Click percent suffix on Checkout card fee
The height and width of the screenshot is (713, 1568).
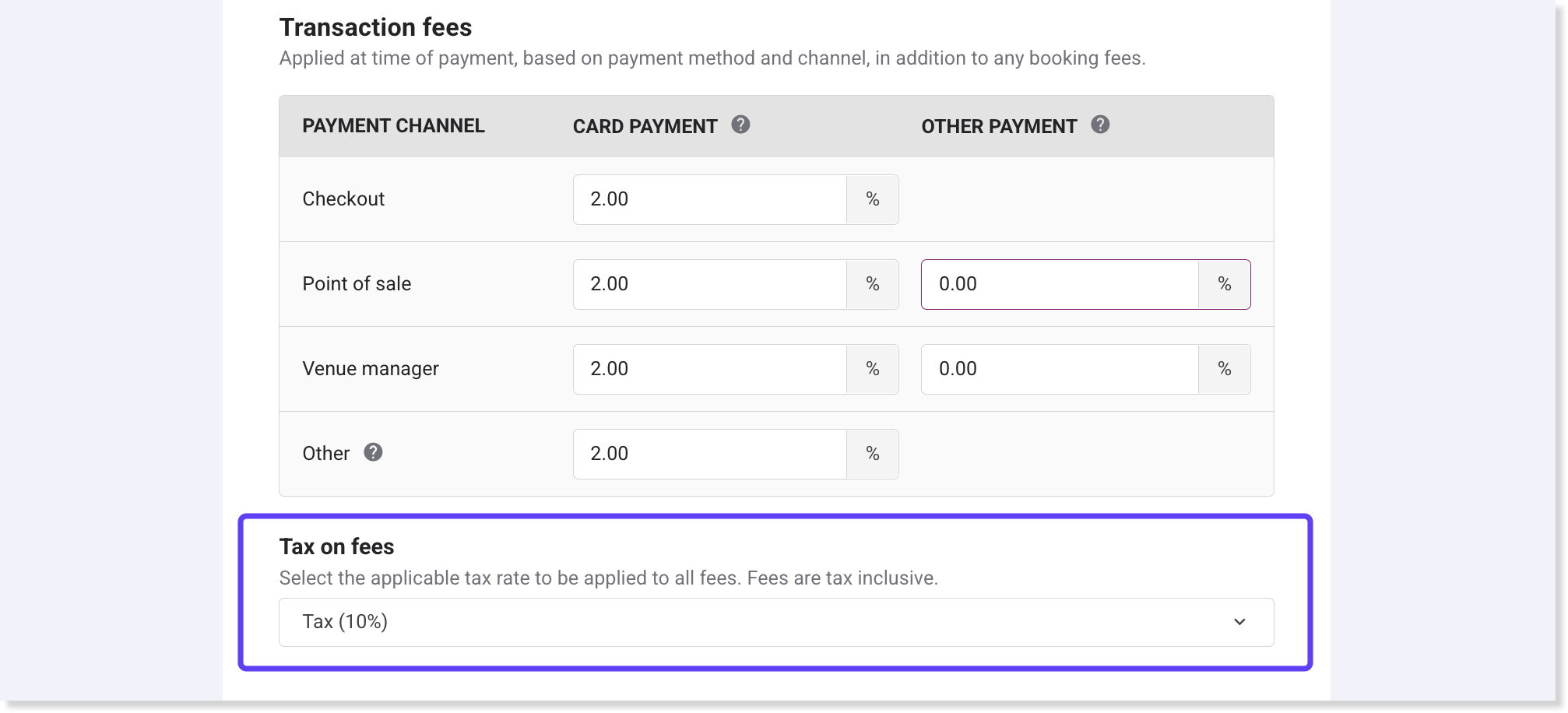(872, 199)
